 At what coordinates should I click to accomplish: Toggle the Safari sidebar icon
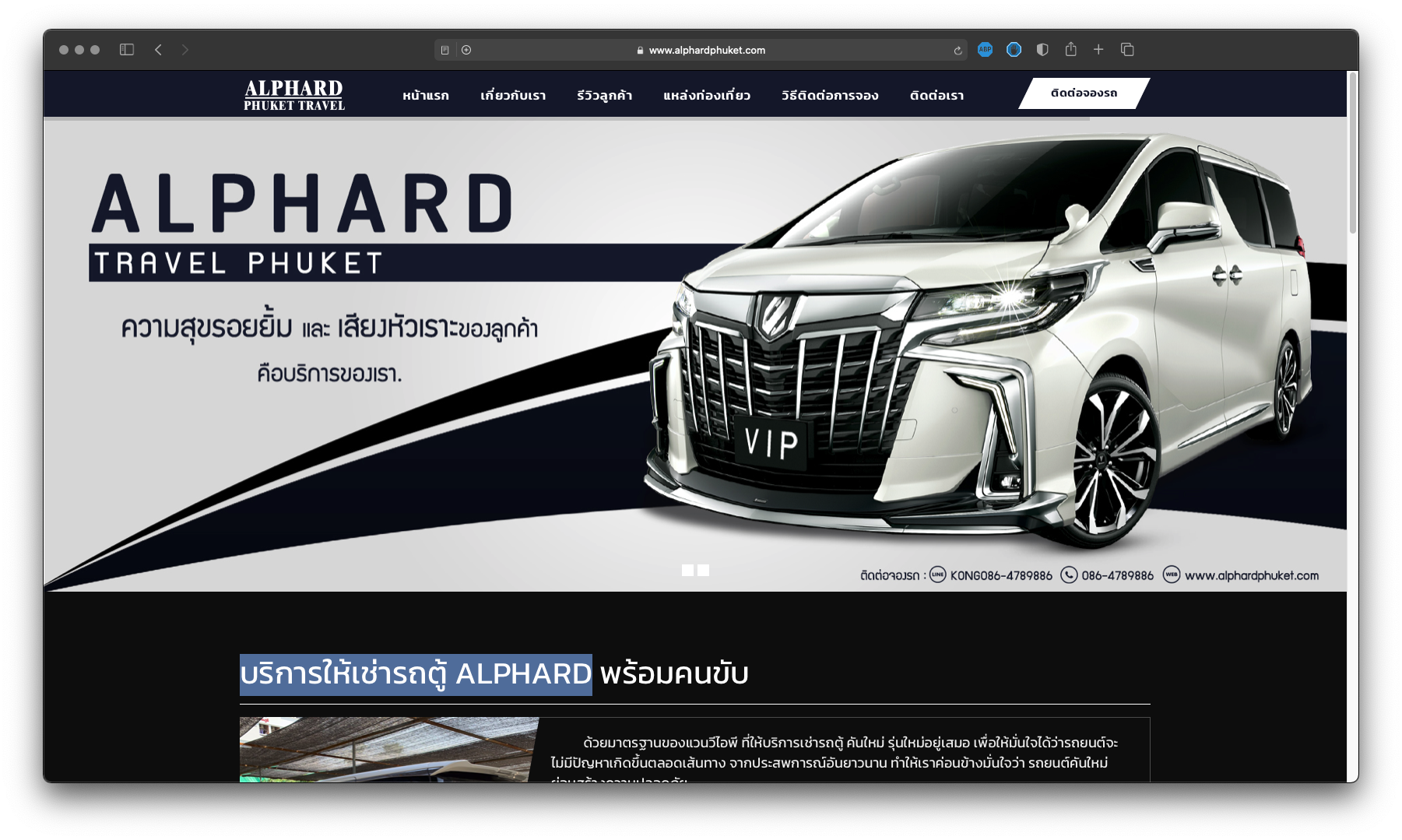point(127,50)
